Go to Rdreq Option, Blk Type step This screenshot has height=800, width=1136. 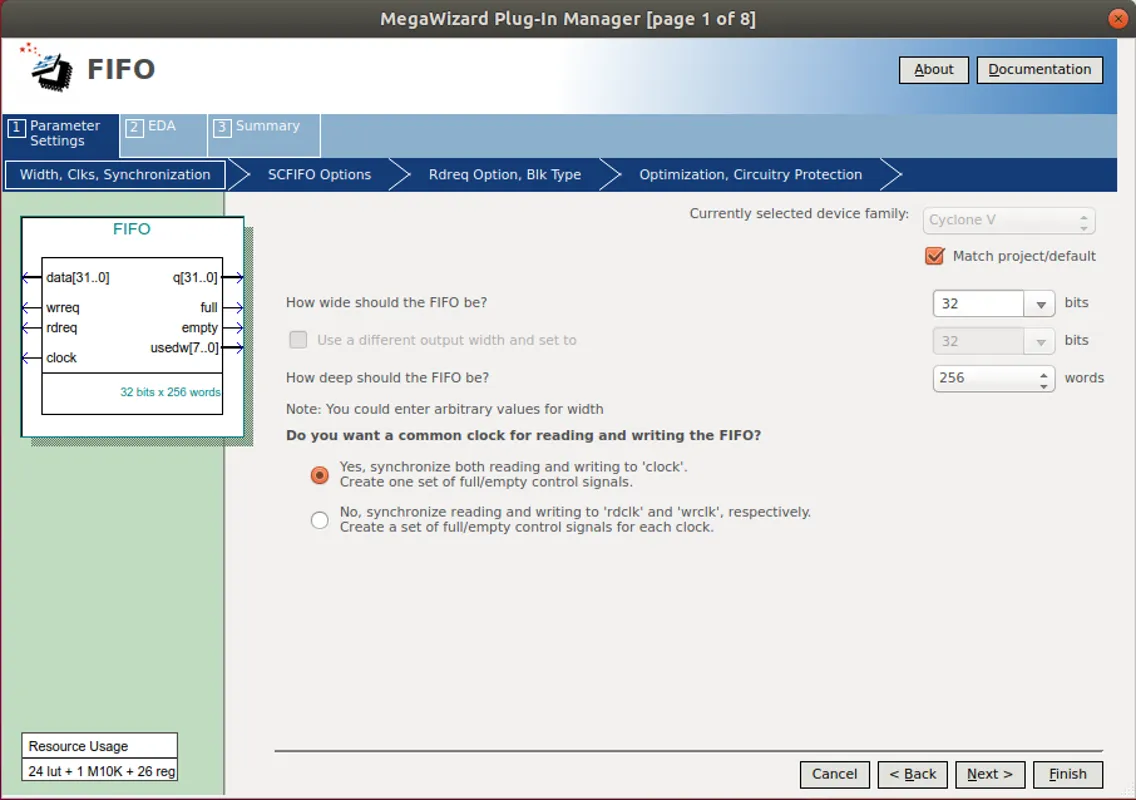click(x=504, y=175)
